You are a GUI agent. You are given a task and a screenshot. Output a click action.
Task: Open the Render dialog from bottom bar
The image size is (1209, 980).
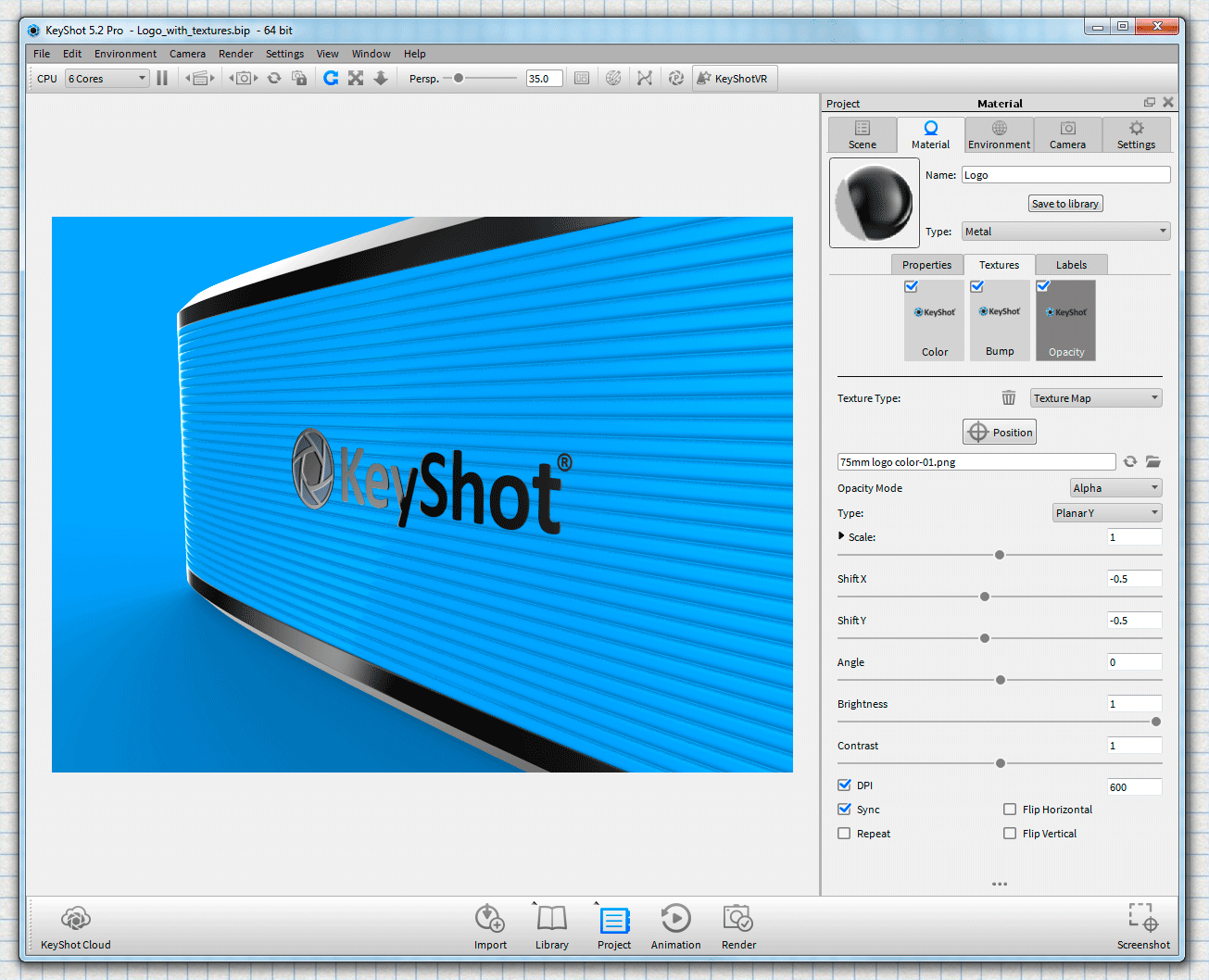click(739, 927)
